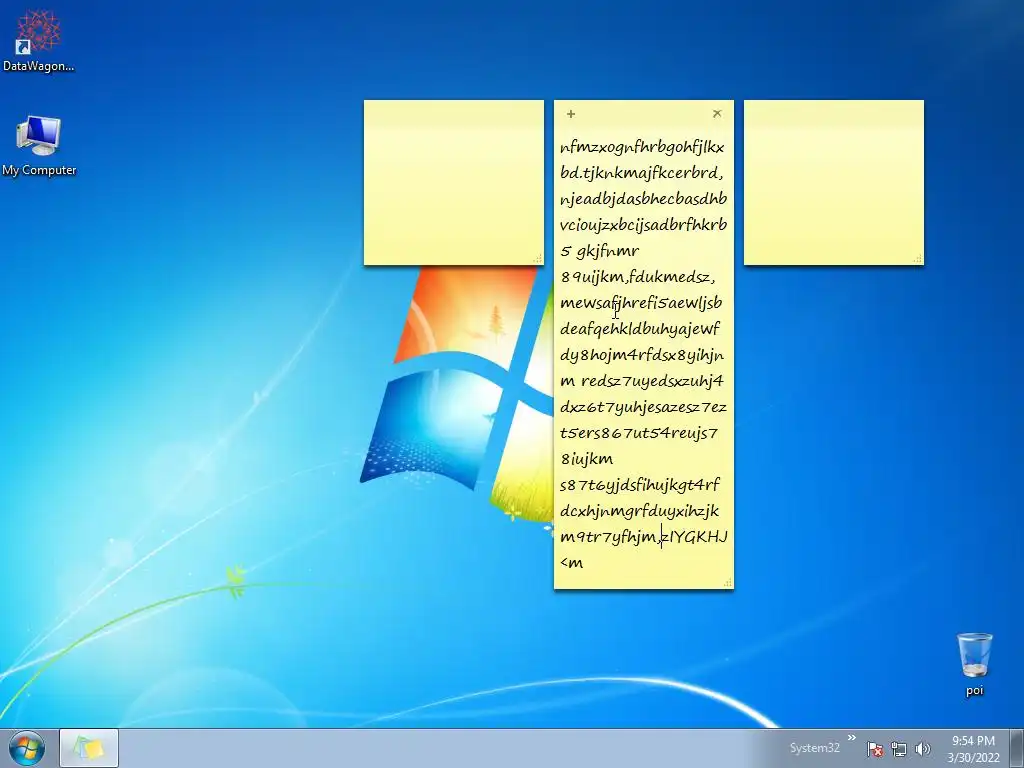Image resolution: width=1024 pixels, height=768 pixels.
Task: Delete the middle sticky note
Action: (x=717, y=114)
